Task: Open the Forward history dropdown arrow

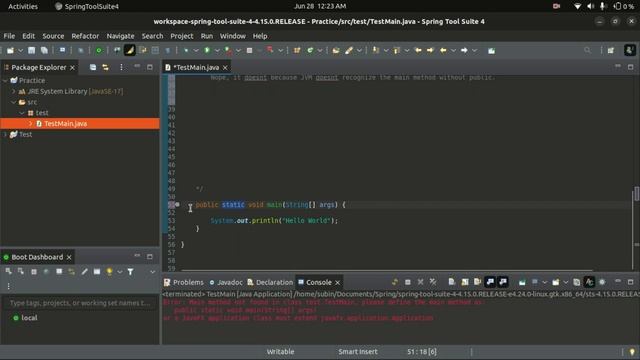Action: (474, 50)
